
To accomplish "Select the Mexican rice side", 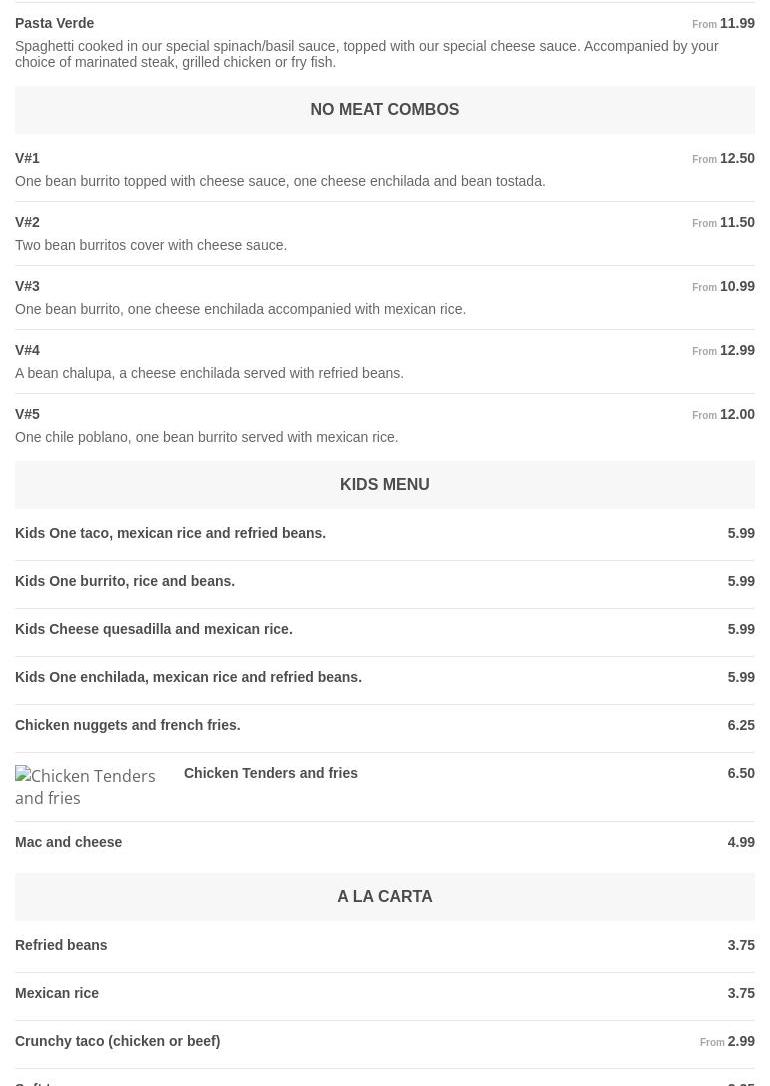I will tap(57, 993).
